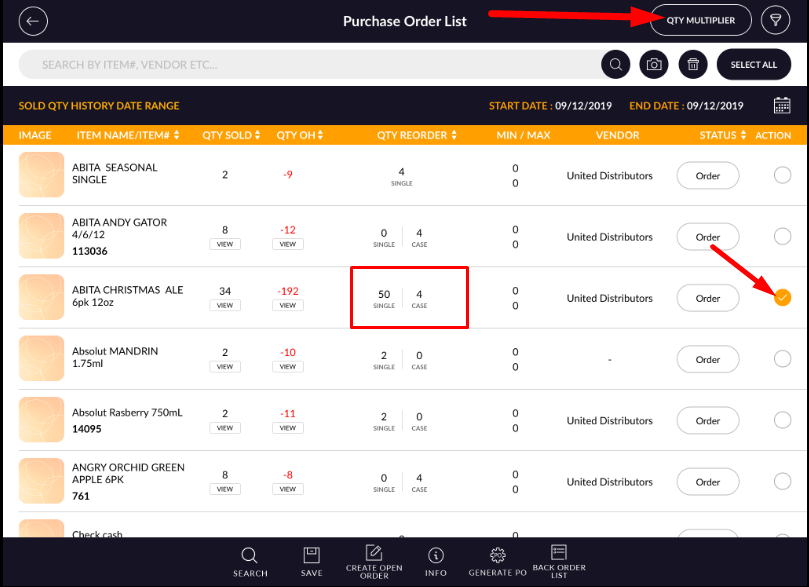
Task: Open the filter funnel icon
Action: (774, 21)
